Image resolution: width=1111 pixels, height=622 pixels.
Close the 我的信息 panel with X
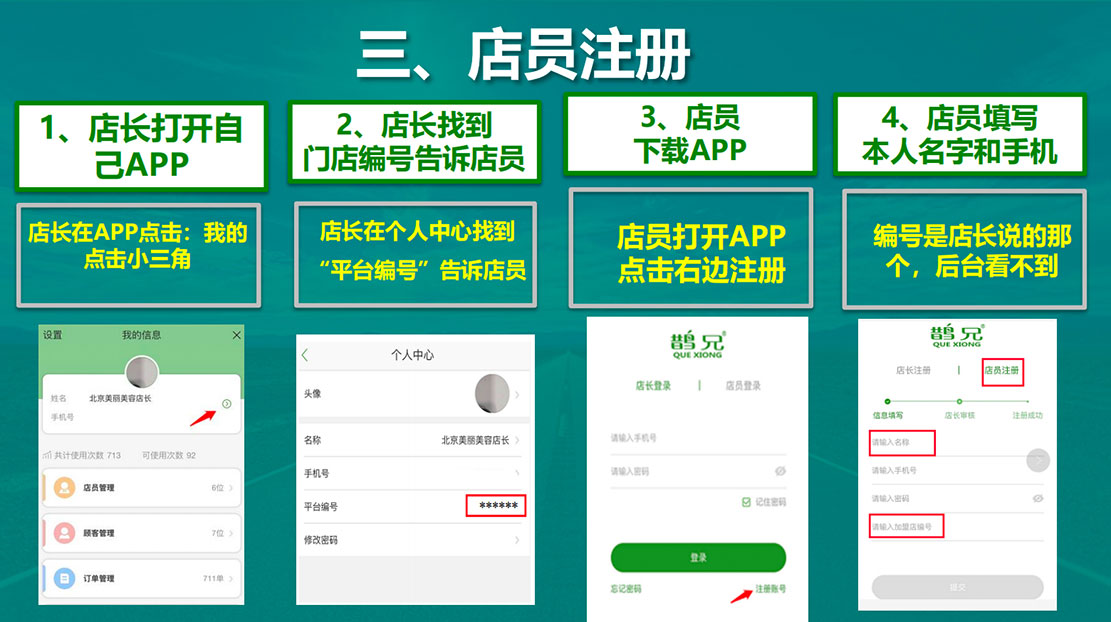[x=237, y=335]
